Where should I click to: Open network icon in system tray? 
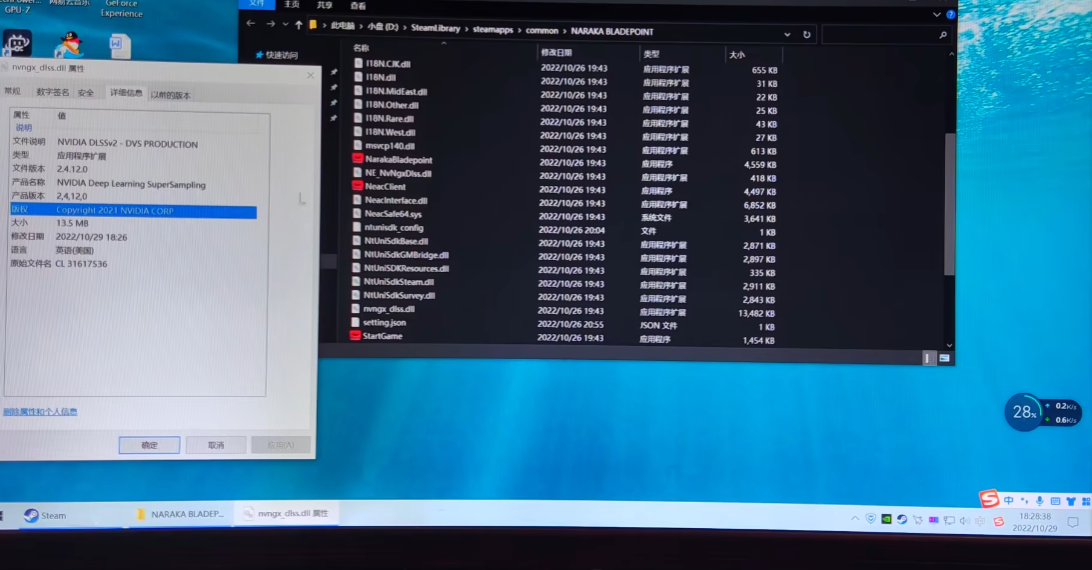(949, 521)
